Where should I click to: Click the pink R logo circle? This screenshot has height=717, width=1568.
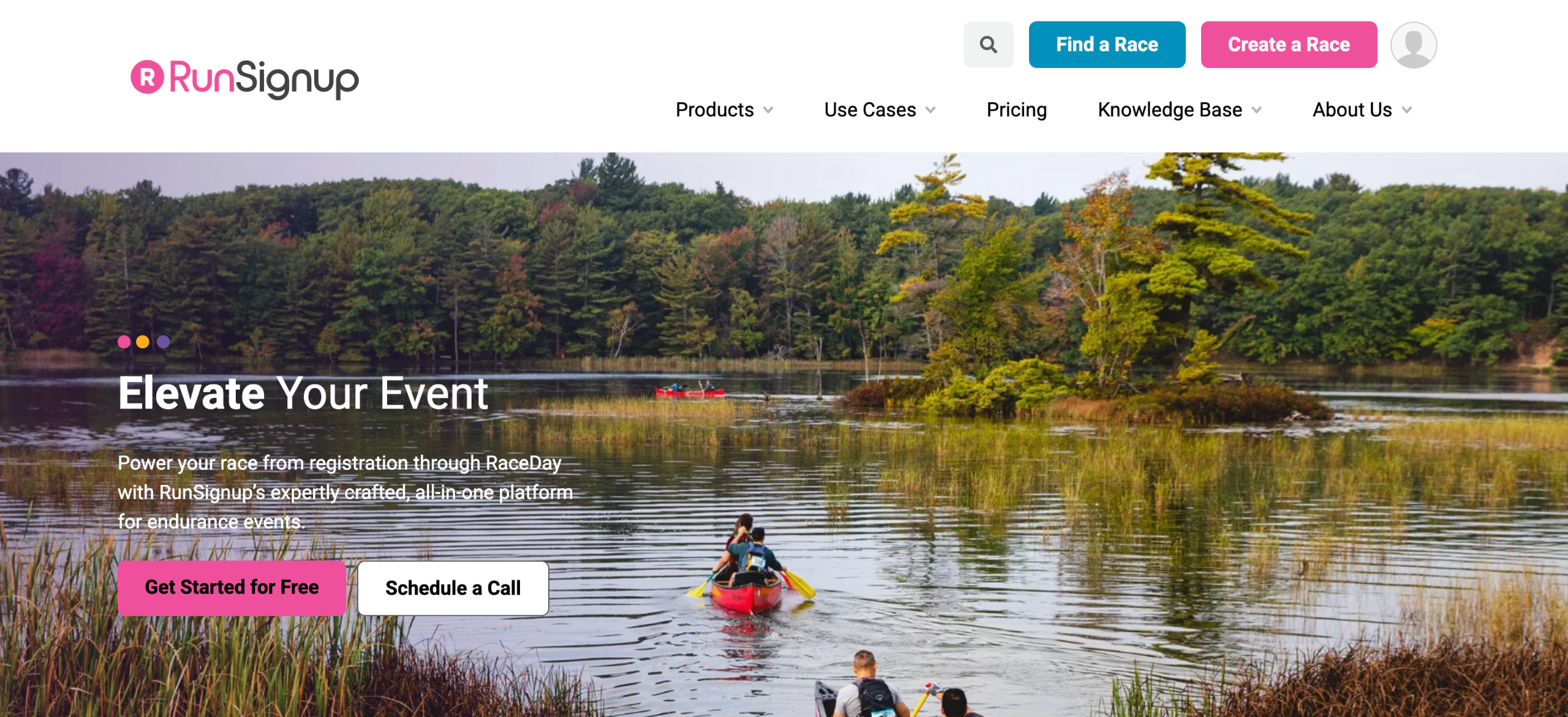point(147,77)
